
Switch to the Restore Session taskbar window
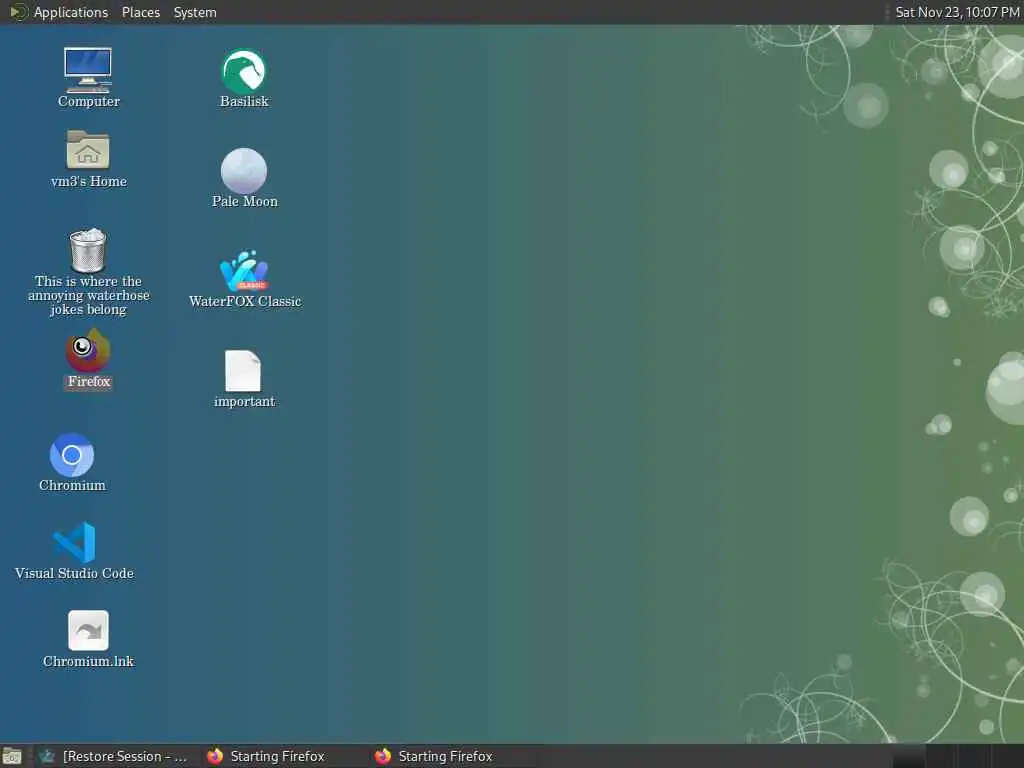[114, 756]
